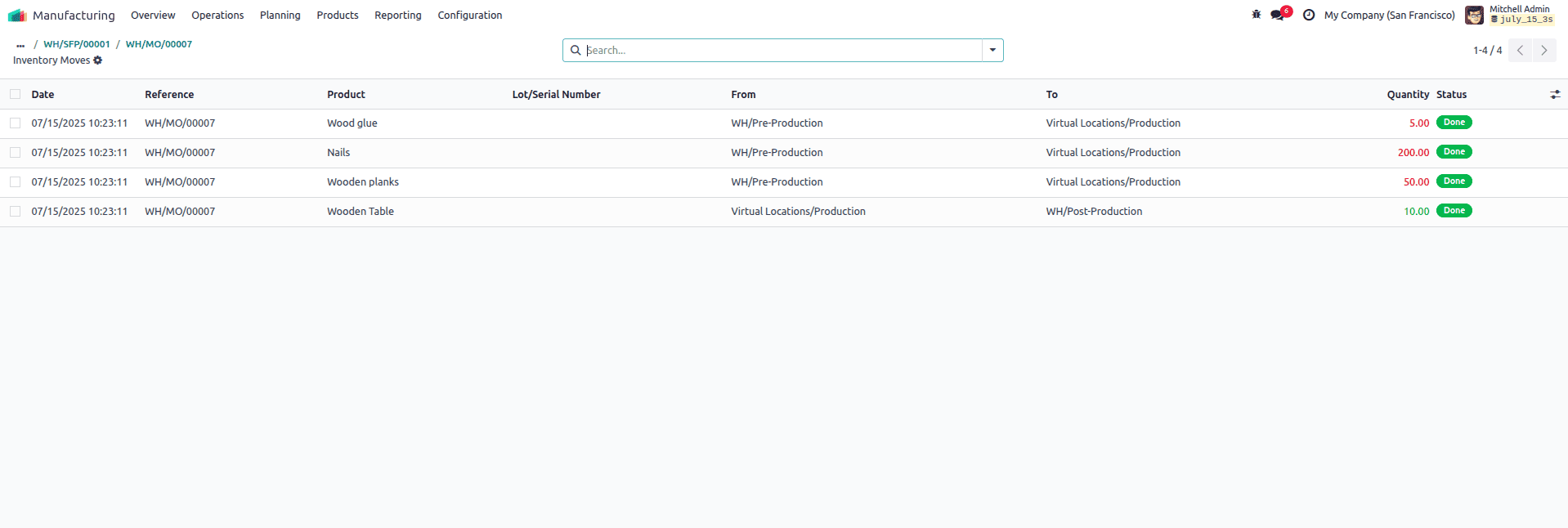Click quantity 200.00 value
Screen dimensions: 1568x528
pyautogui.click(x=1413, y=153)
